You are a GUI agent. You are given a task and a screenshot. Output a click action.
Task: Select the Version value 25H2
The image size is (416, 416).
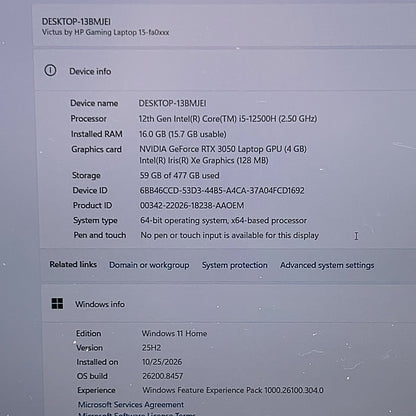pyautogui.click(x=151, y=348)
